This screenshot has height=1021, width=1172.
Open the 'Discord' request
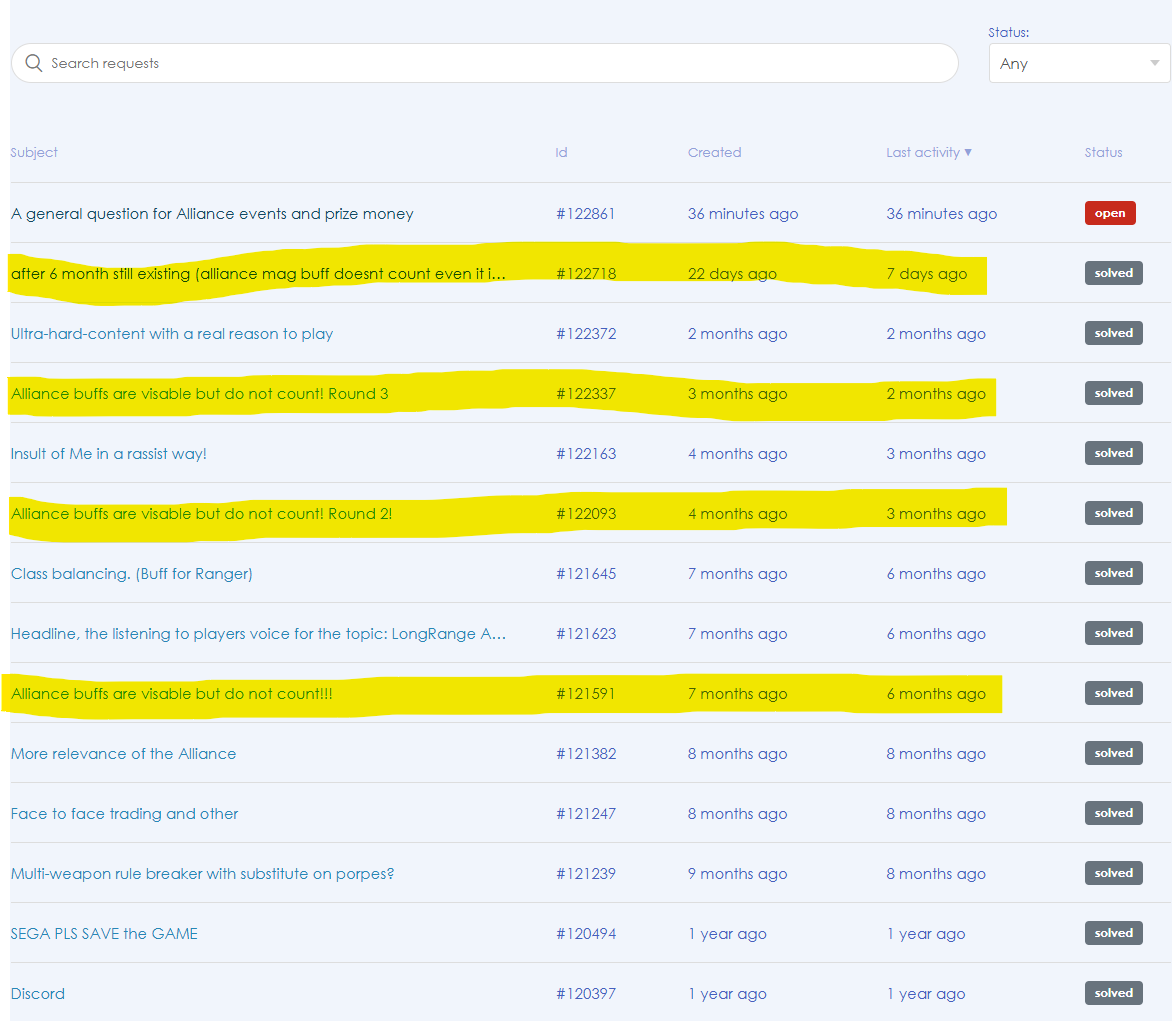point(37,993)
